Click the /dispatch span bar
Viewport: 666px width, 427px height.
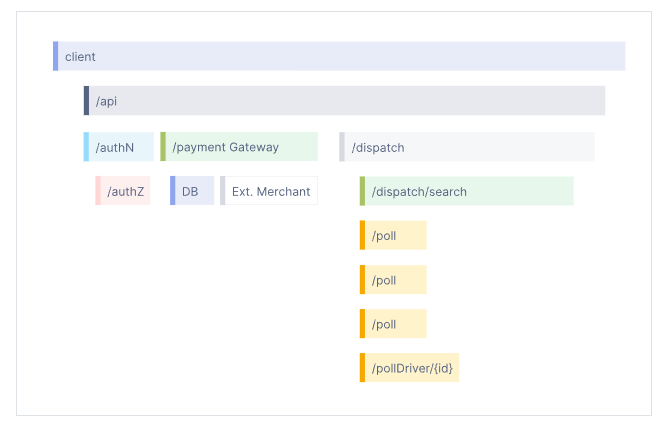[x=468, y=147]
